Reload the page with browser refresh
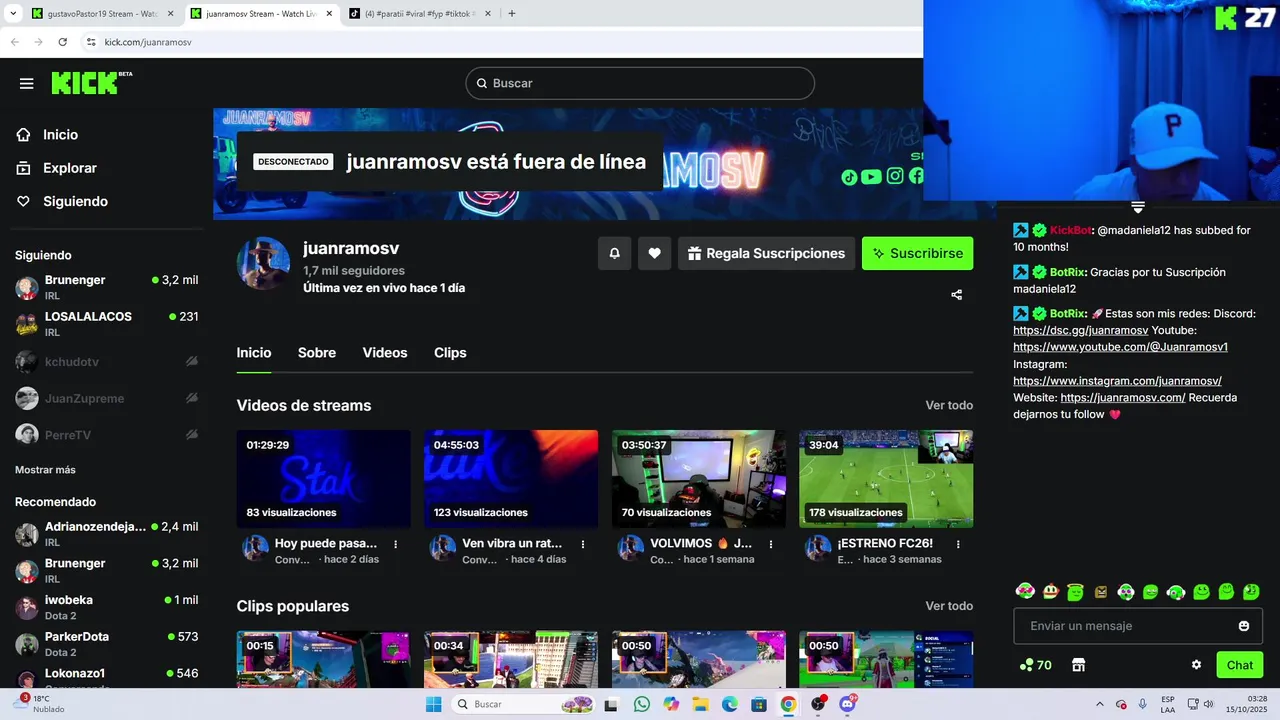The height and width of the screenshot is (720, 1280). pos(62,42)
